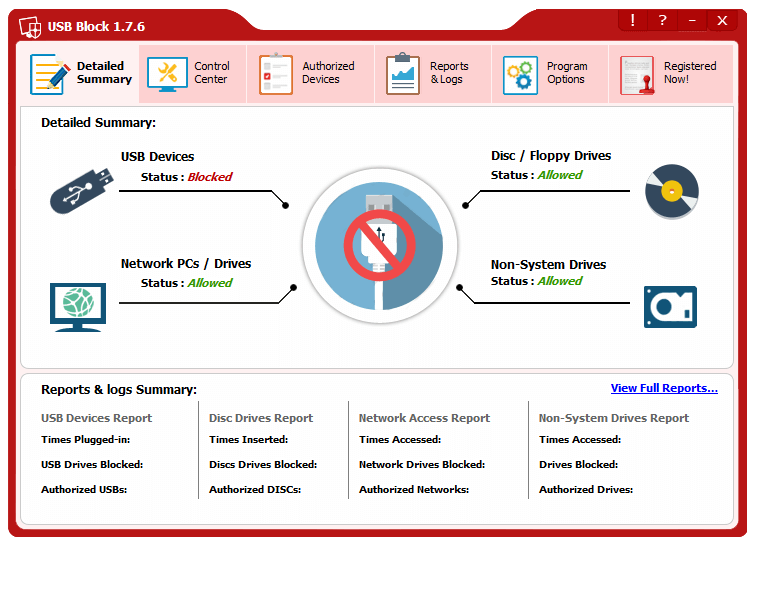Click the 'Network Drives Blocked:' label
The height and width of the screenshot is (589, 776).
[422, 464]
